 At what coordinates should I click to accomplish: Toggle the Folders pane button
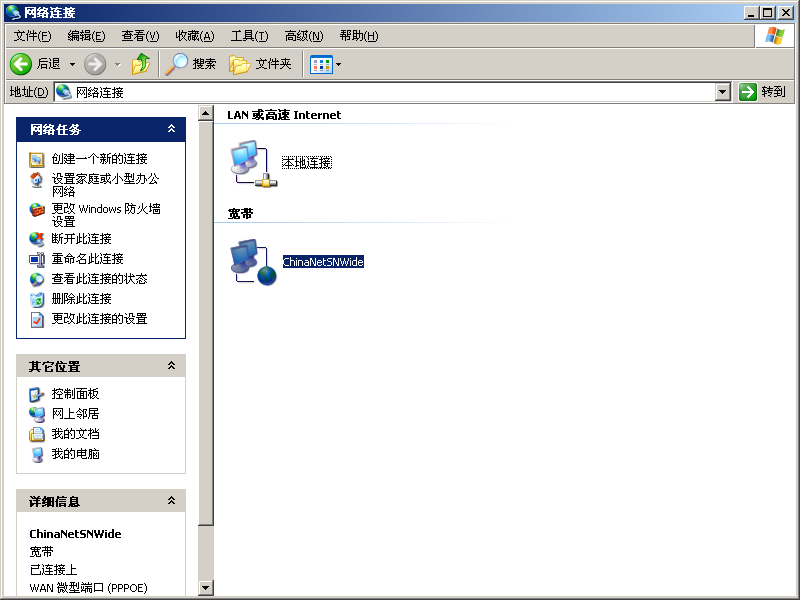261,64
